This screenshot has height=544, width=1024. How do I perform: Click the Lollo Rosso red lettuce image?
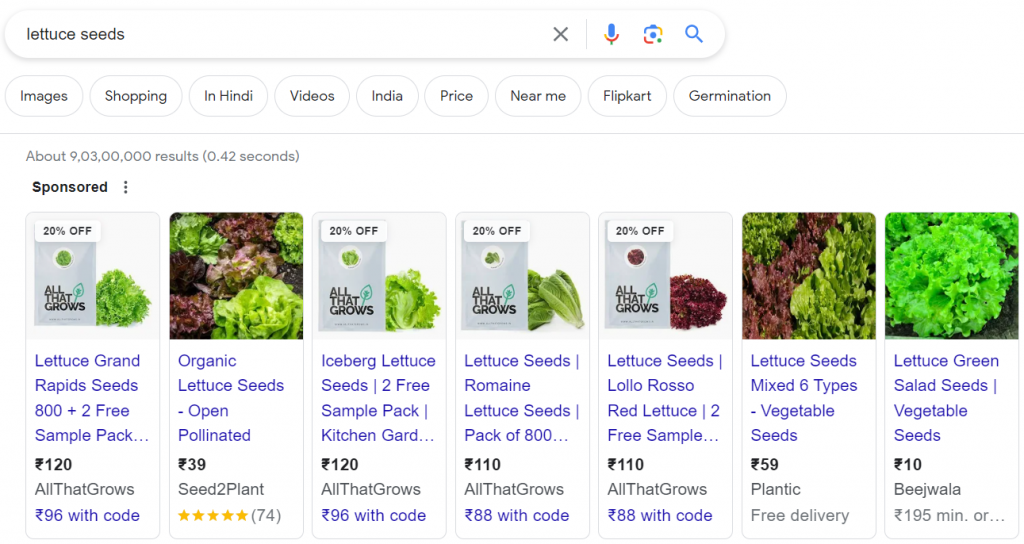[x=665, y=276]
